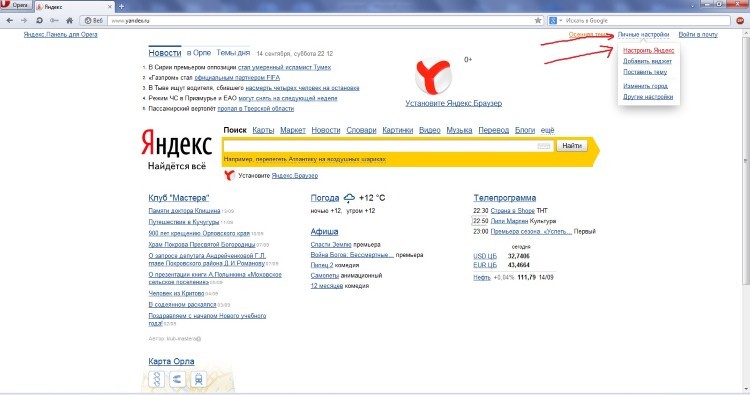
Task: Open the Opera main menu button
Action: 16,5
